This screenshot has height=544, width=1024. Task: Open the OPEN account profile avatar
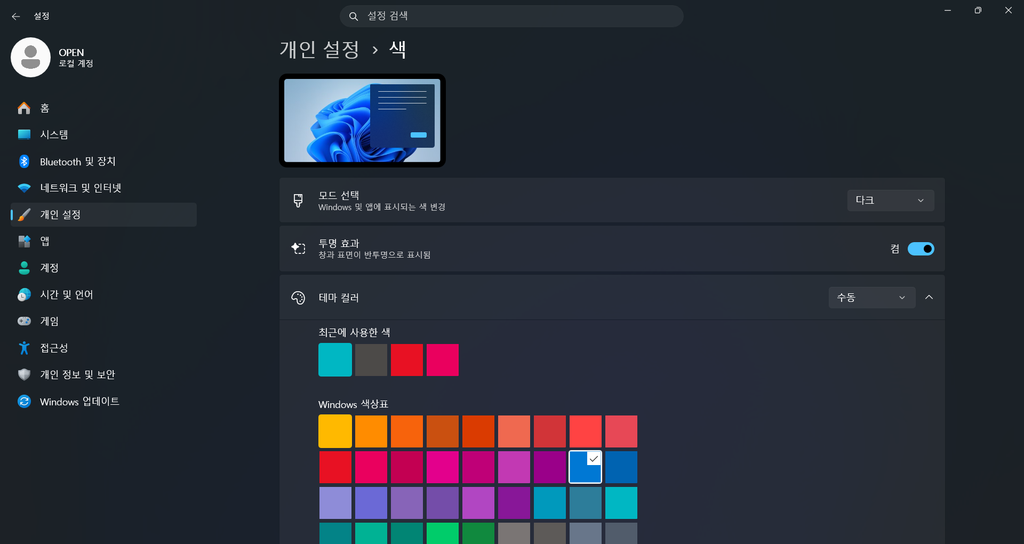[31, 57]
